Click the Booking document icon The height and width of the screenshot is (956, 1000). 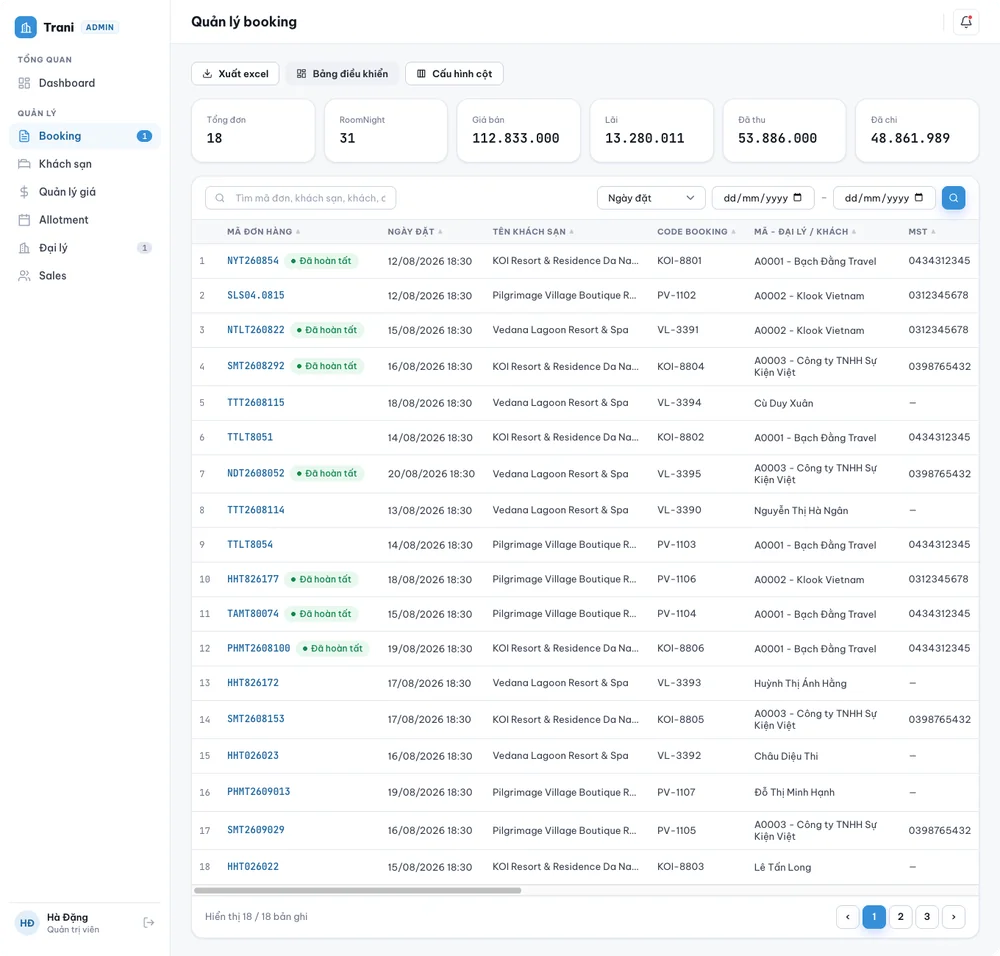tap(24, 136)
